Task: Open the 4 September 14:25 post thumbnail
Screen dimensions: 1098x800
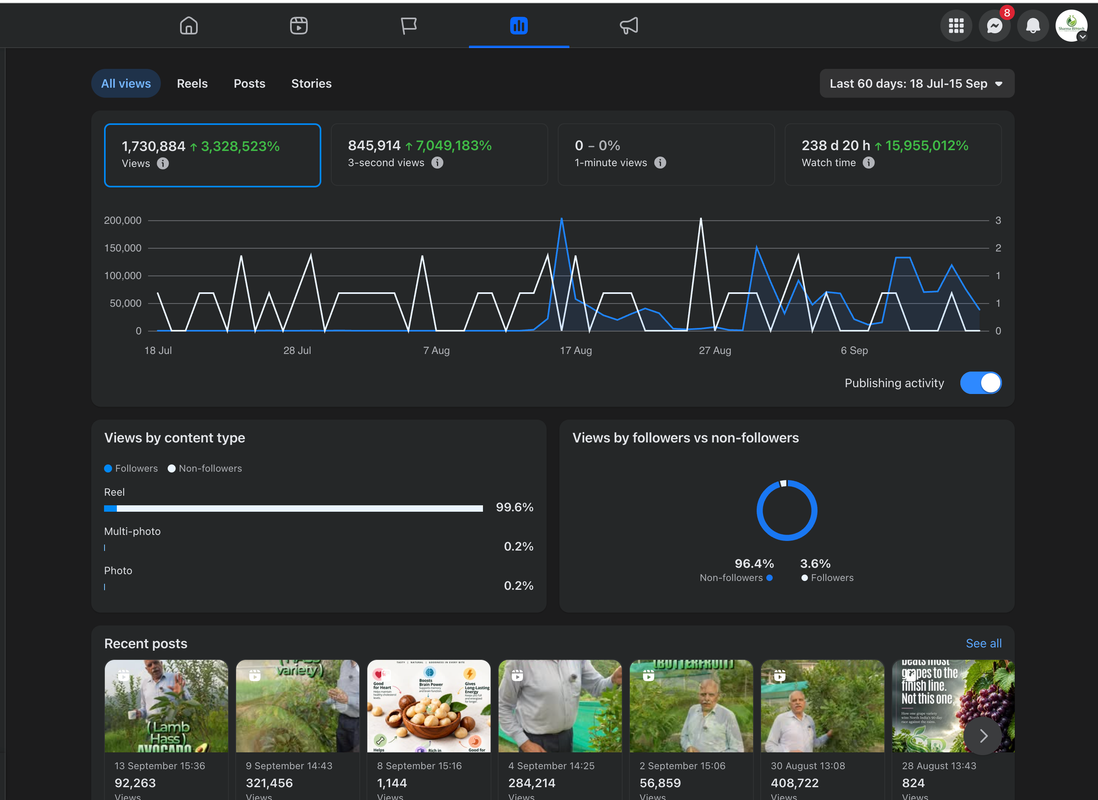Action: pos(560,706)
